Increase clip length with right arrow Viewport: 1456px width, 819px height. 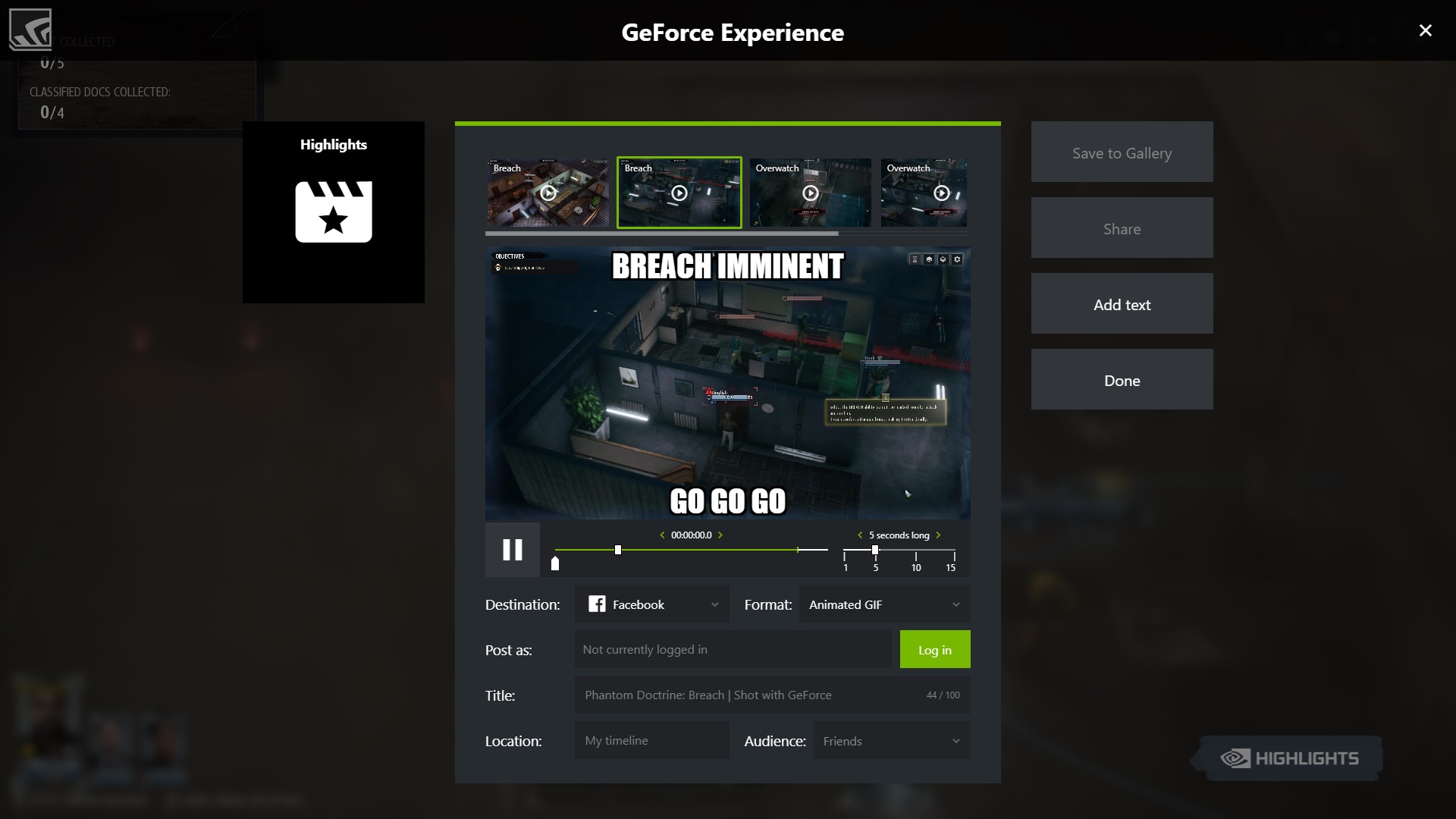point(939,535)
